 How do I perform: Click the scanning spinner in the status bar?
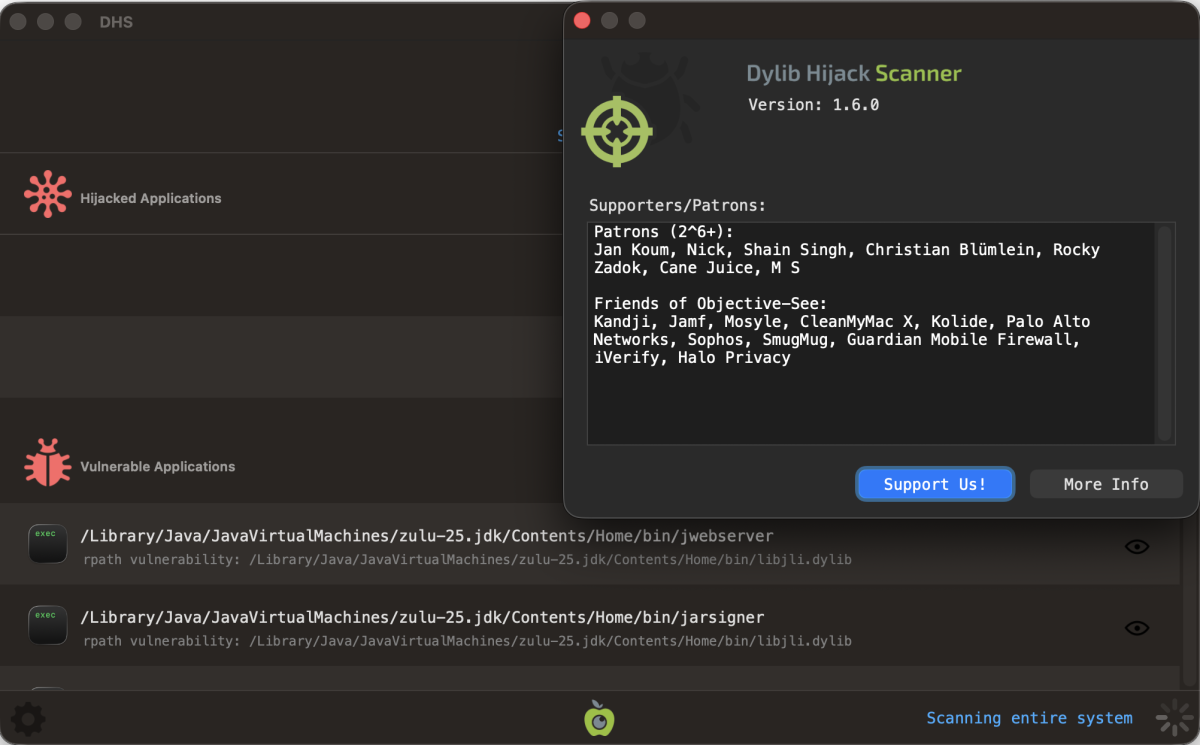point(1174,718)
